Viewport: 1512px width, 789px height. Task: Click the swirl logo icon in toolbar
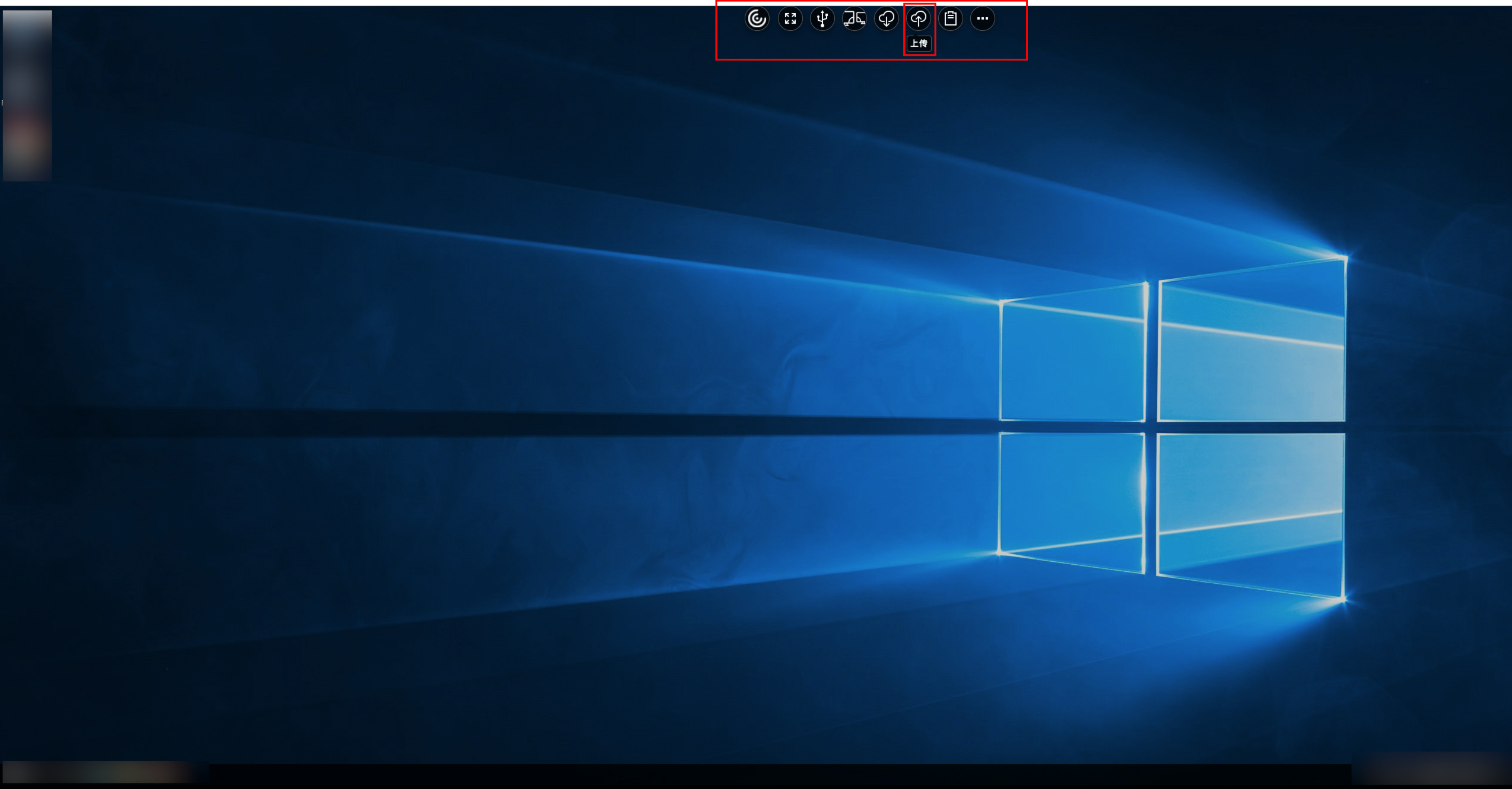[757, 19]
